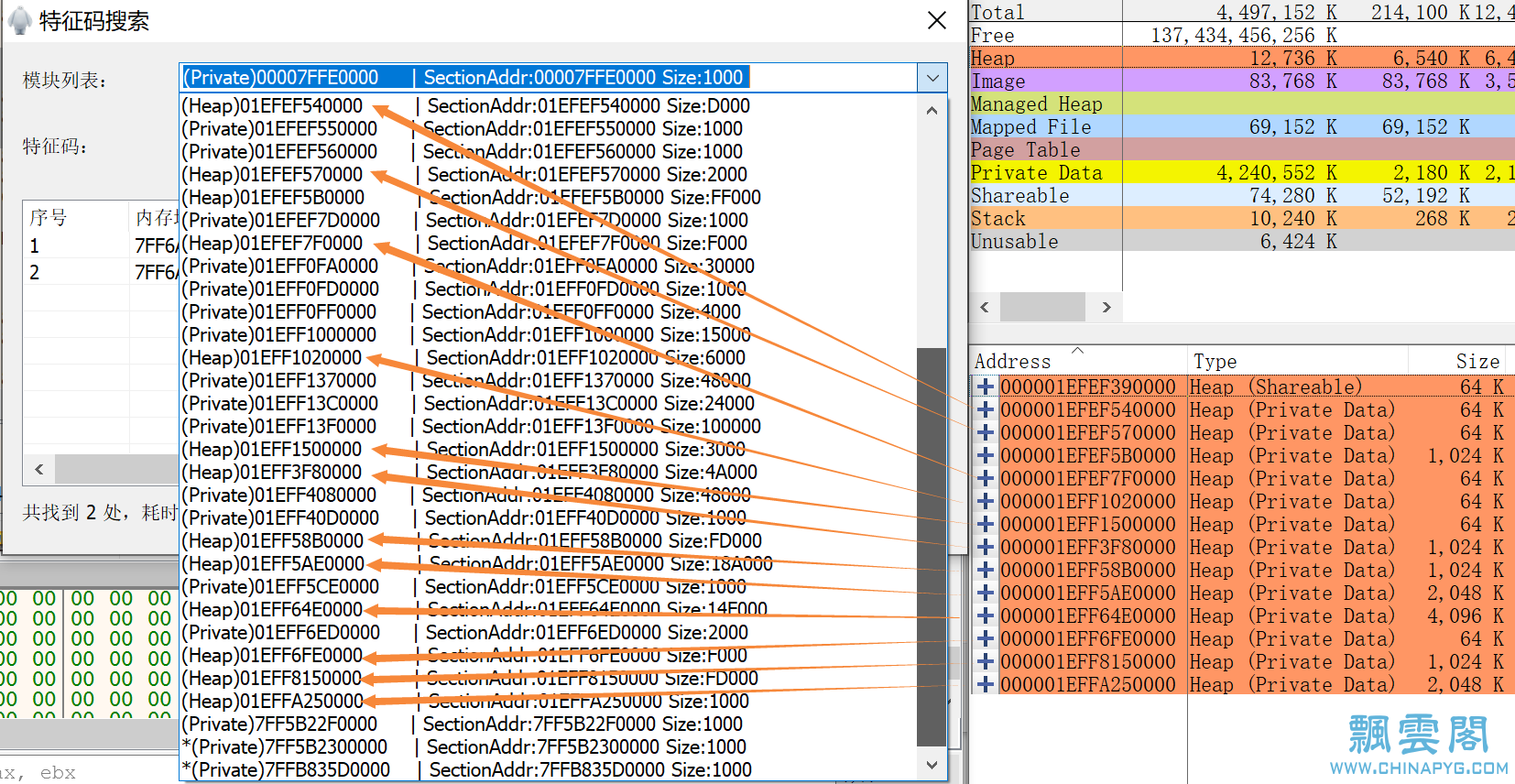Select the Heap summary row
The image size is (1515, 784).
1242,58
